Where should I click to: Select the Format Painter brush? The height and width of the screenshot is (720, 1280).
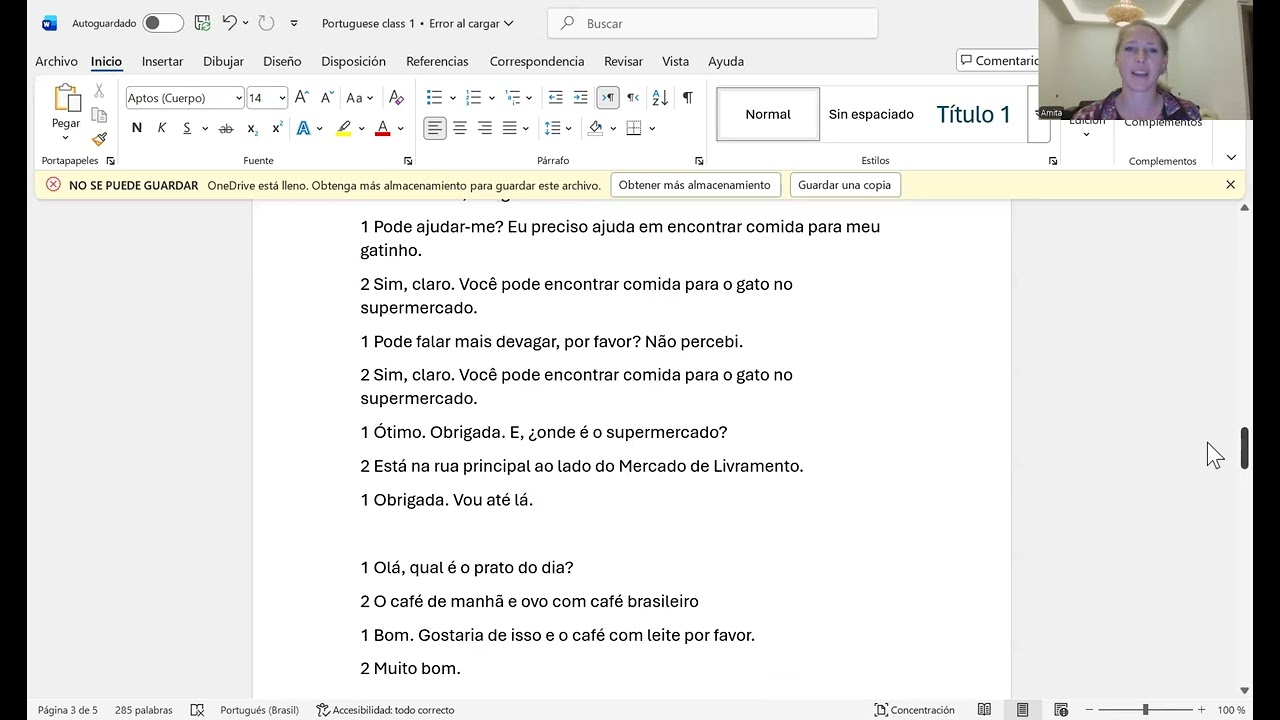click(x=99, y=139)
